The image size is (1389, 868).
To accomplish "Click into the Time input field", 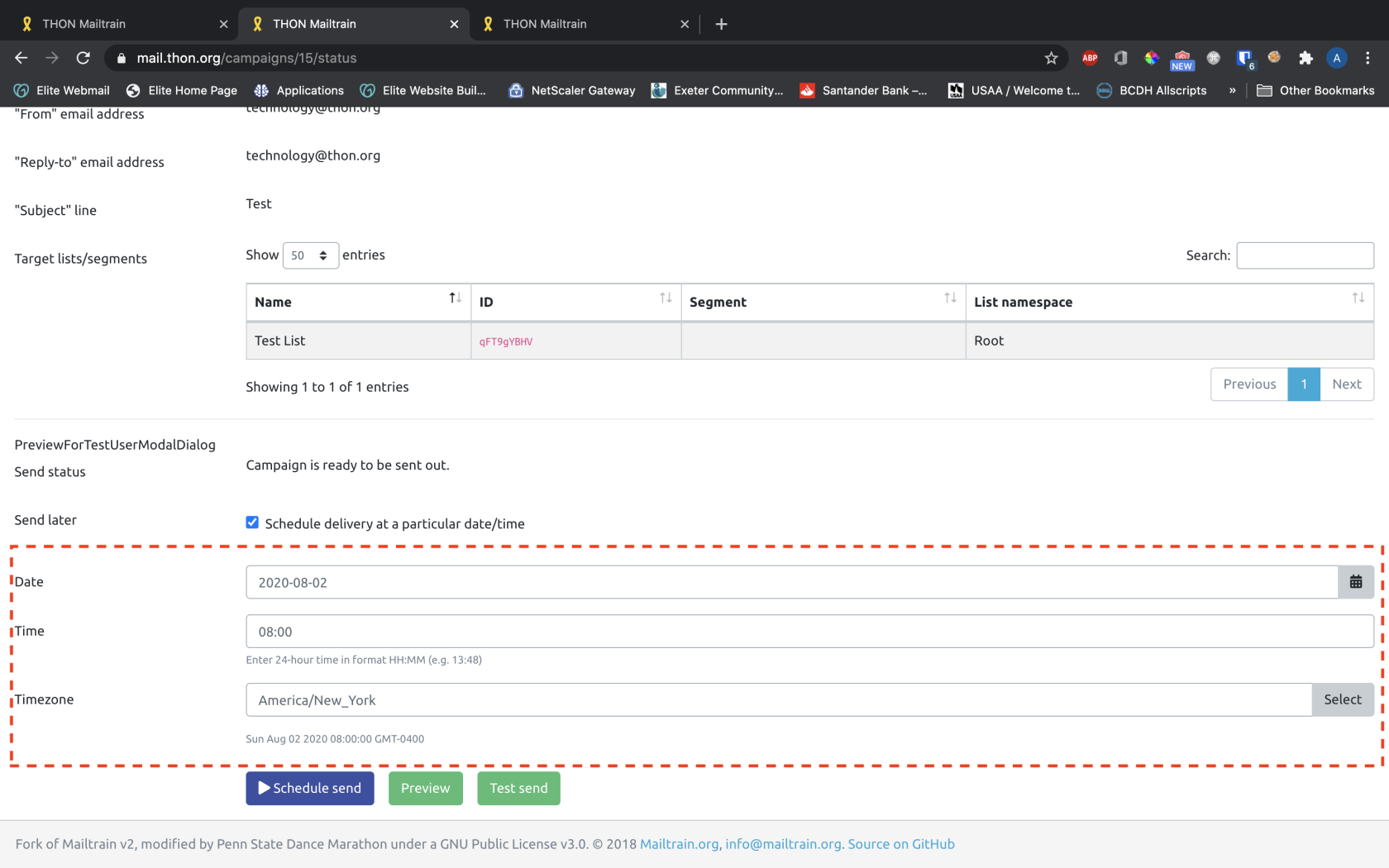I will tap(809, 632).
